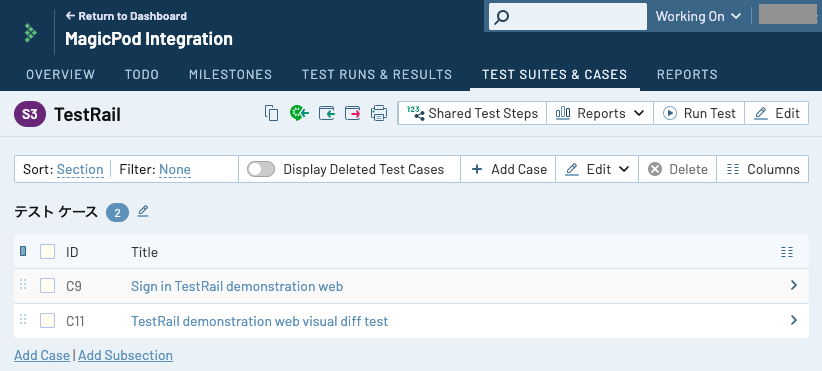This screenshot has width=822, height=371.
Task: Click the drag handle on row C9
Action: (23, 285)
